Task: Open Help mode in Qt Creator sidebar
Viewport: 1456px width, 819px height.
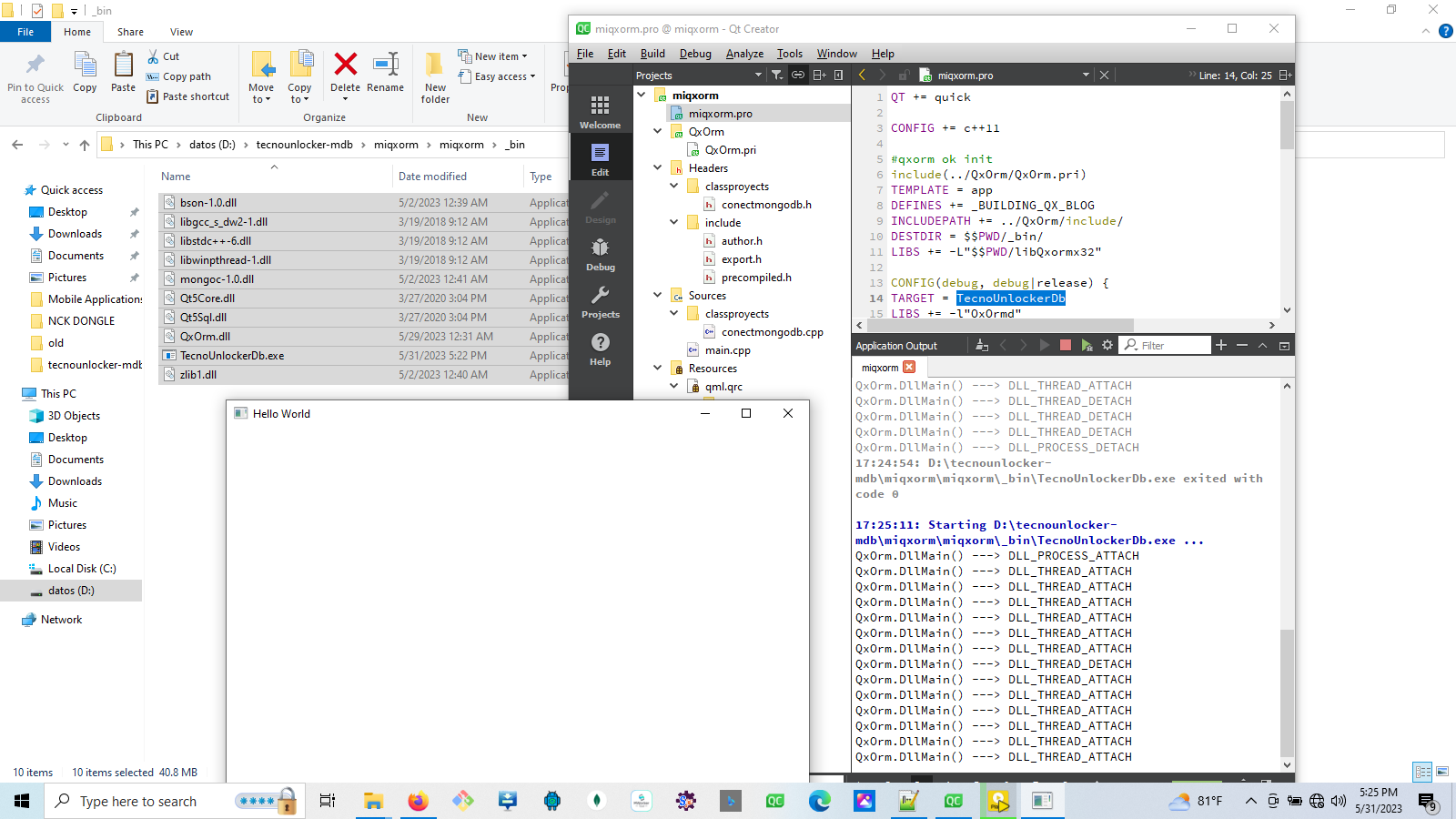Action: 600,349
